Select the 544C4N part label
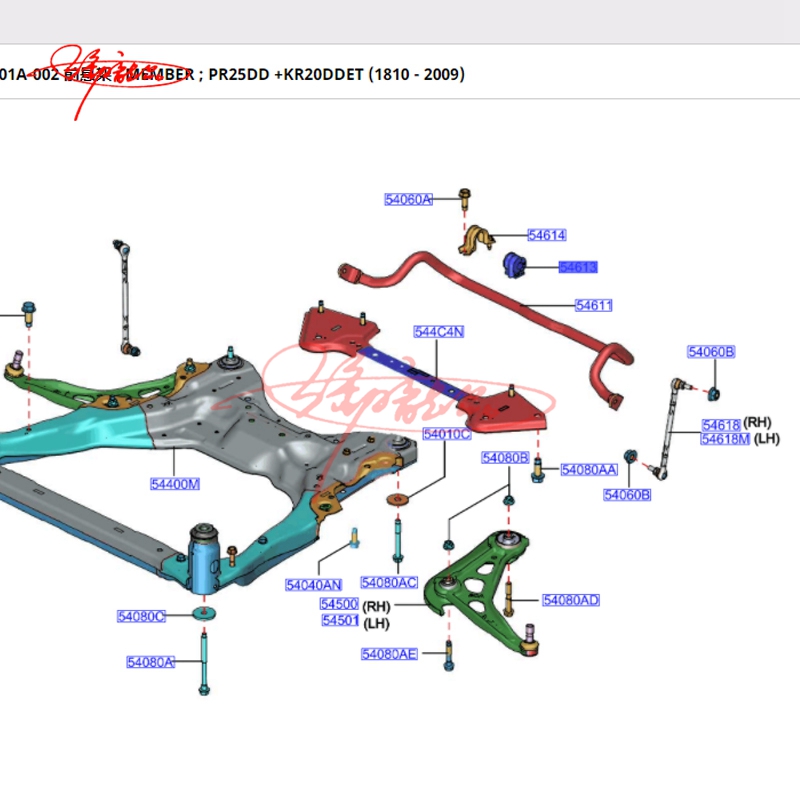This screenshot has height=800, width=800. 439,332
